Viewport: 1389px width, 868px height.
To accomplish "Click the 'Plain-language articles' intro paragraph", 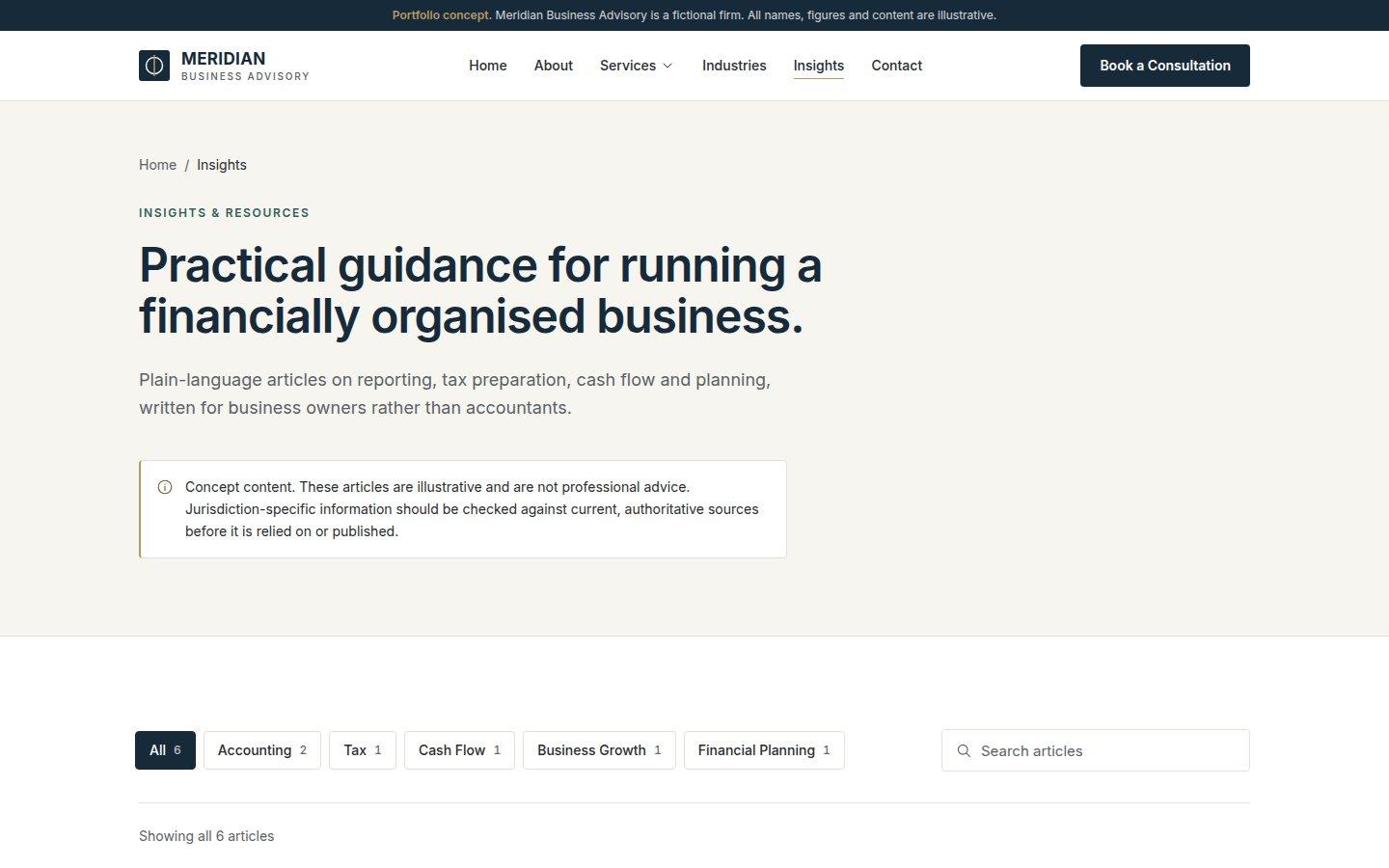I will click(454, 393).
